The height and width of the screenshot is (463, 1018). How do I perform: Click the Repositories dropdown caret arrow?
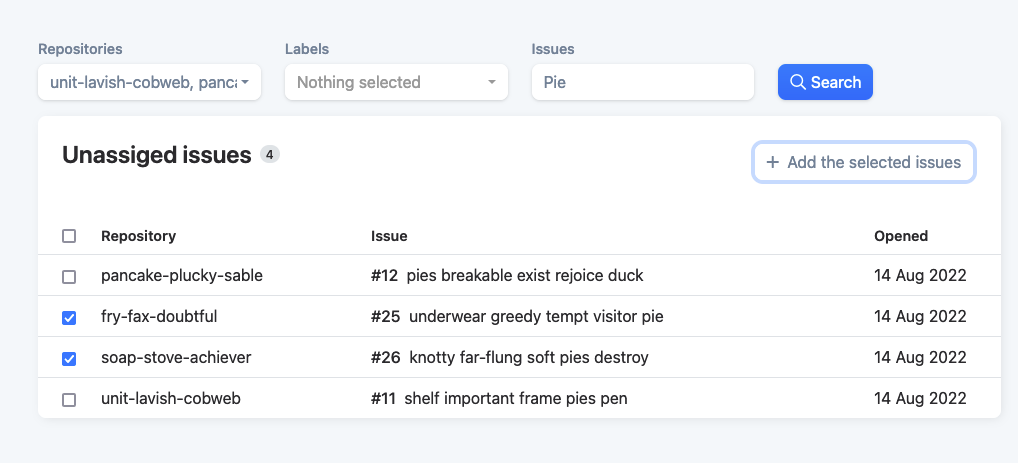(x=245, y=82)
